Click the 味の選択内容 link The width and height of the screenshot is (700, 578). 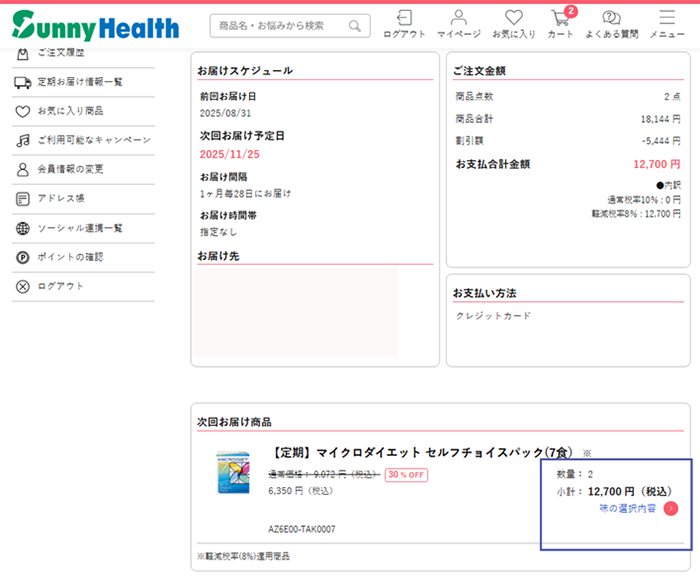tap(627, 509)
